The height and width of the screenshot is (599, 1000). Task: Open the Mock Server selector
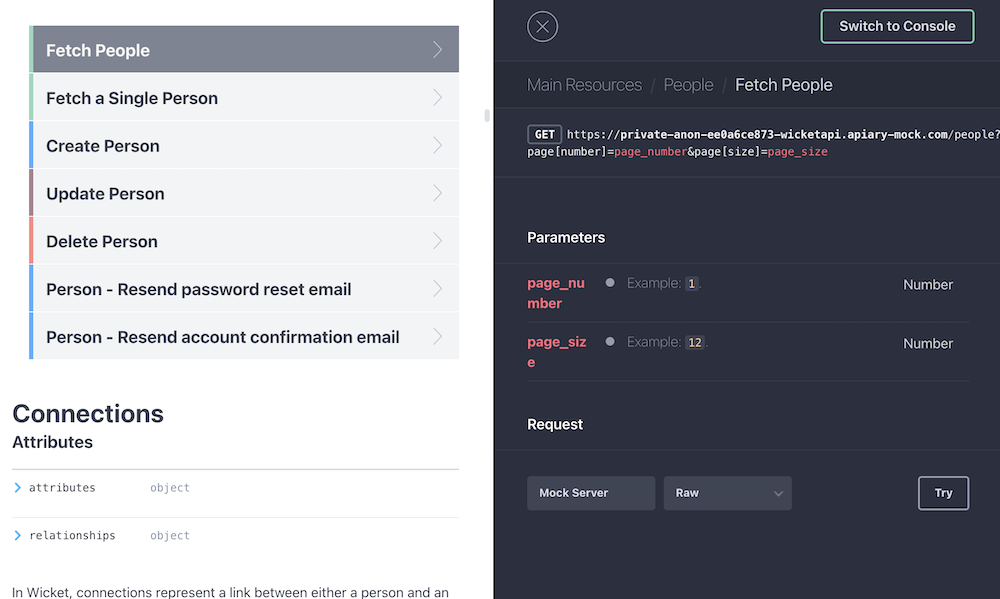point(590,493)
